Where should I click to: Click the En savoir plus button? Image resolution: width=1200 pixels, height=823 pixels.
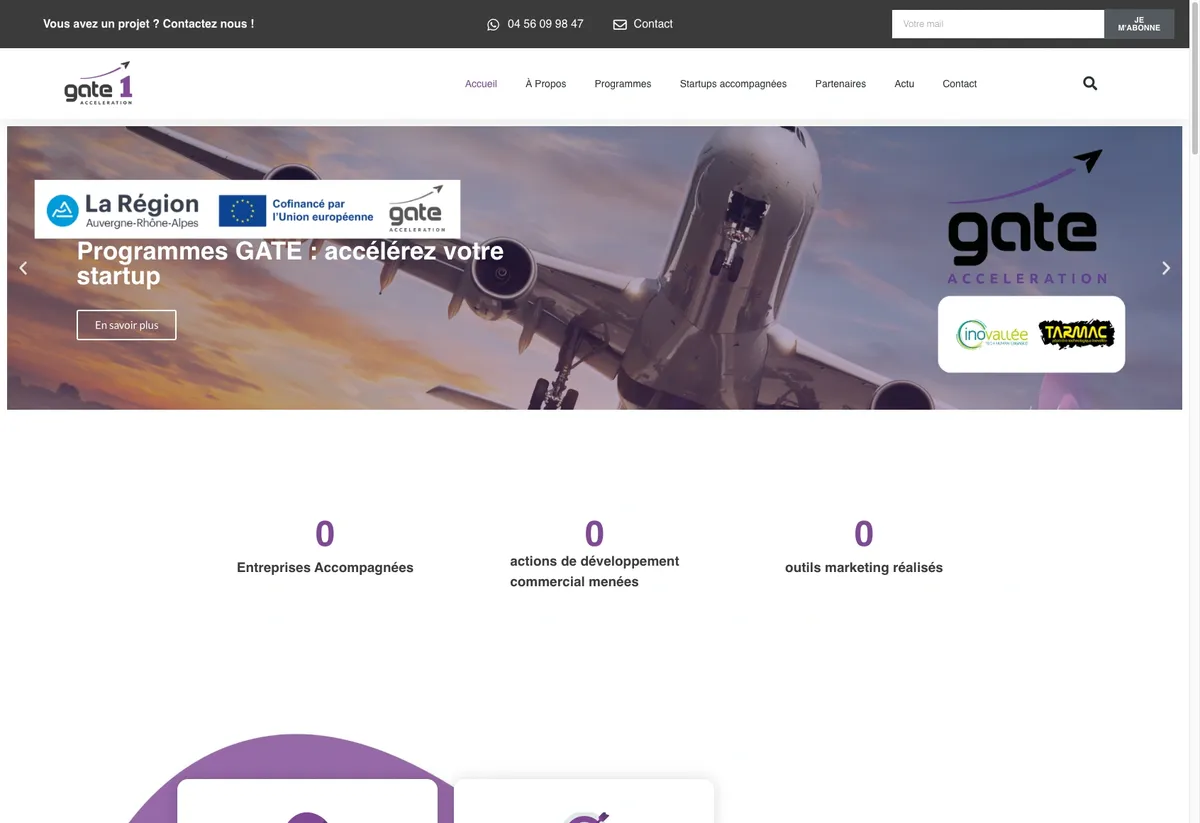(126, 325)
